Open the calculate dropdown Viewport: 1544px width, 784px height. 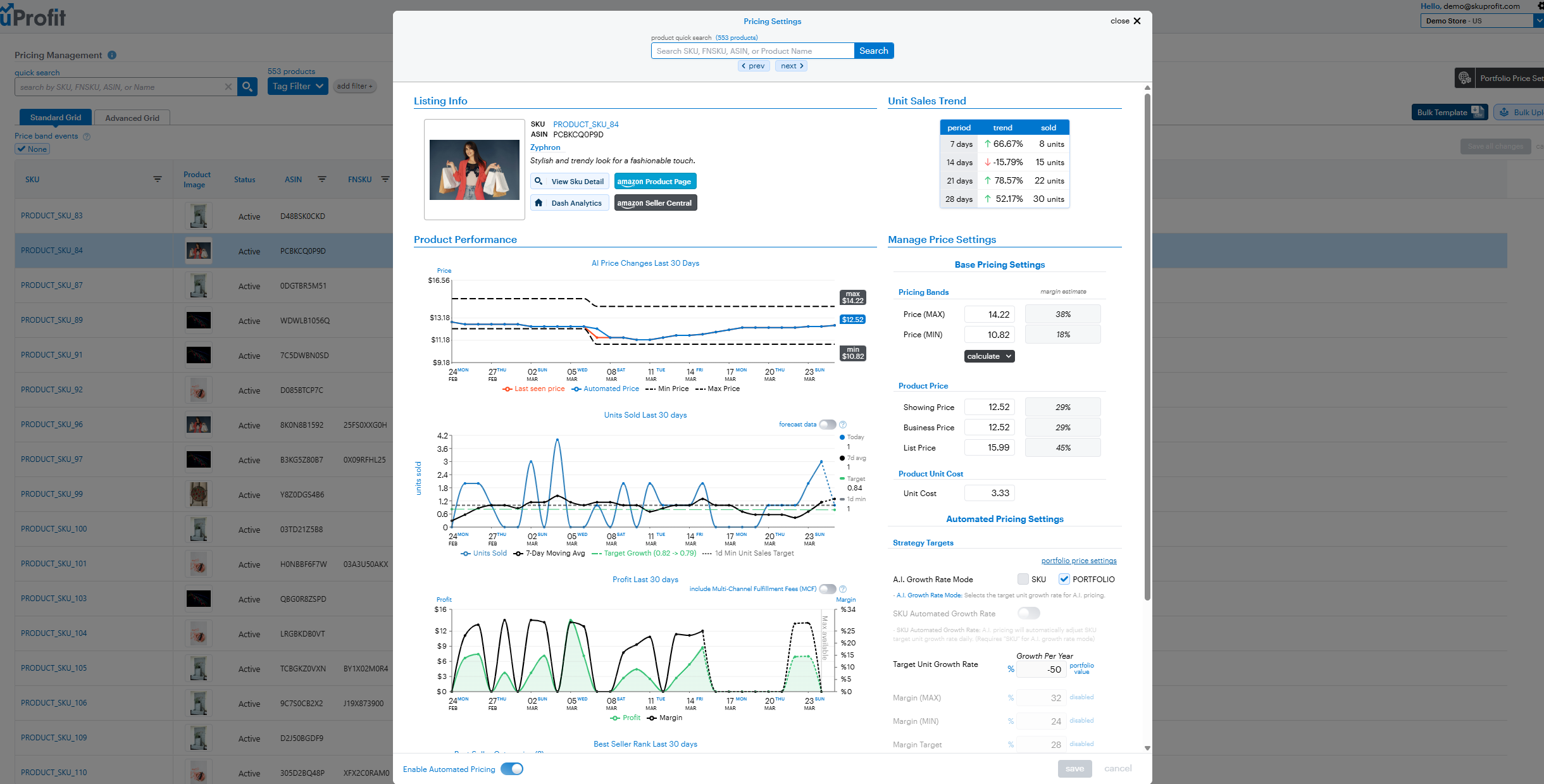point(990,356)
